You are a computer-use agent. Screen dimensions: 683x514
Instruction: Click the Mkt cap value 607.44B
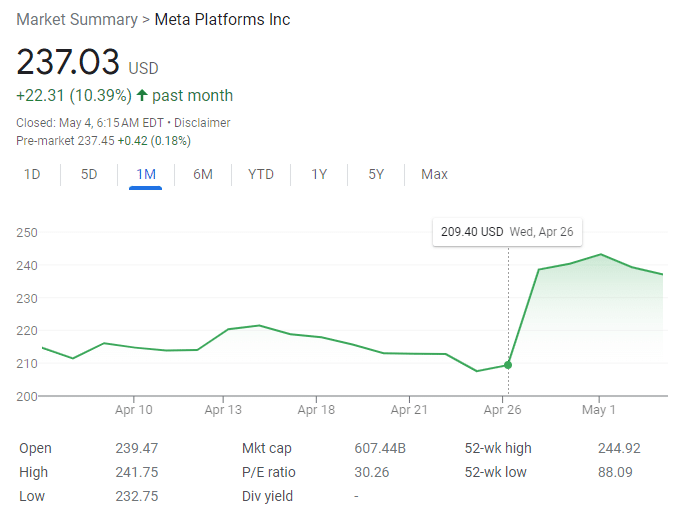coord(380,448)
